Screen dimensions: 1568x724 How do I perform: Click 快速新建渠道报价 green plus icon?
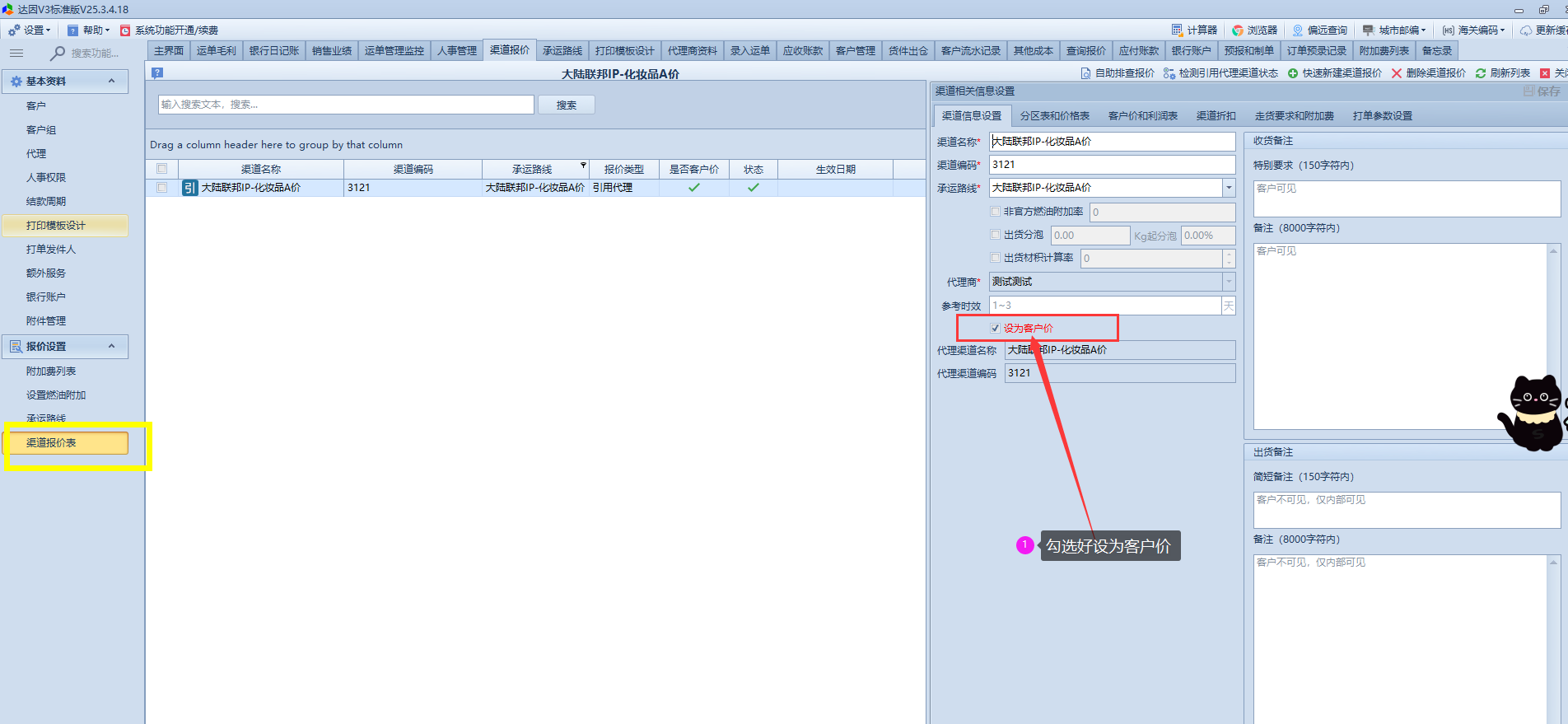[x=1293, y=73]
